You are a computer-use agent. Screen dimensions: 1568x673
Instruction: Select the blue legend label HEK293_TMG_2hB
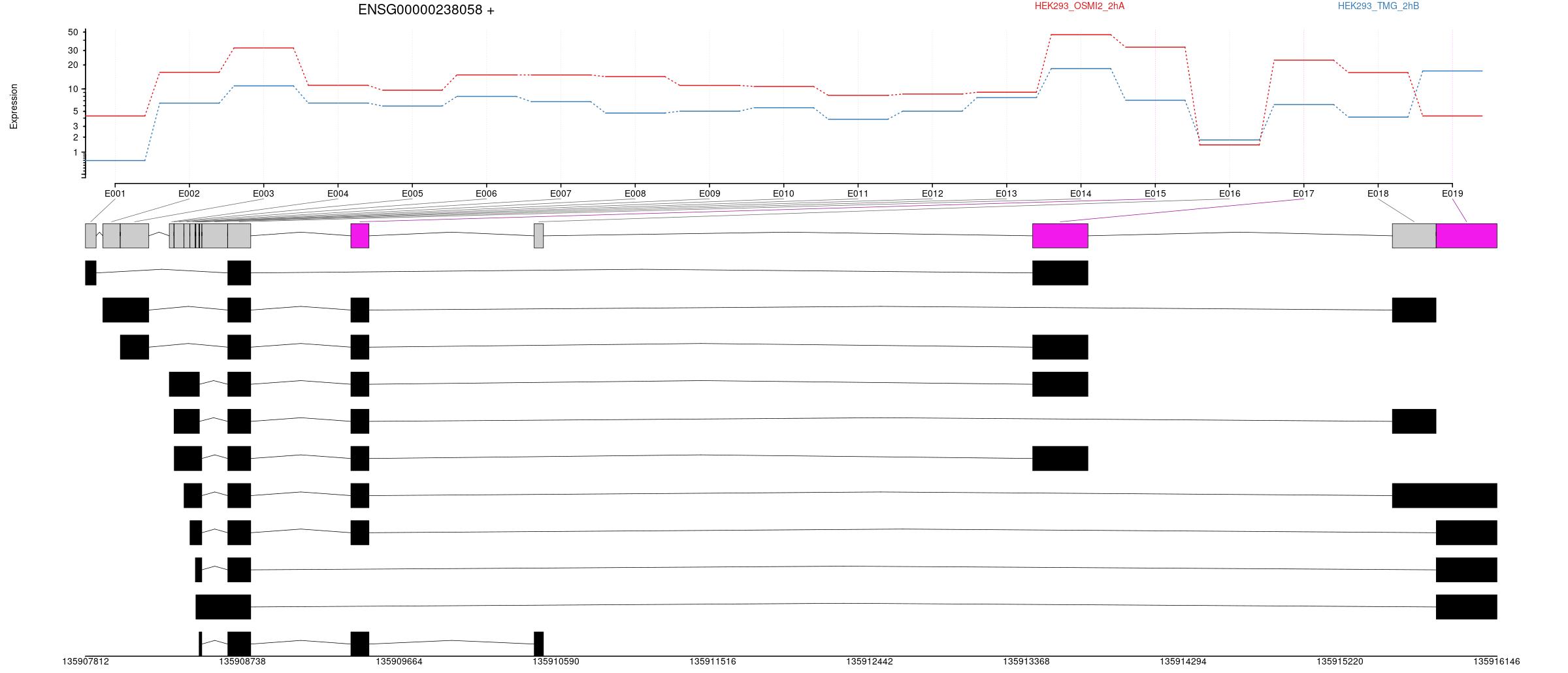click(1379, 6)
